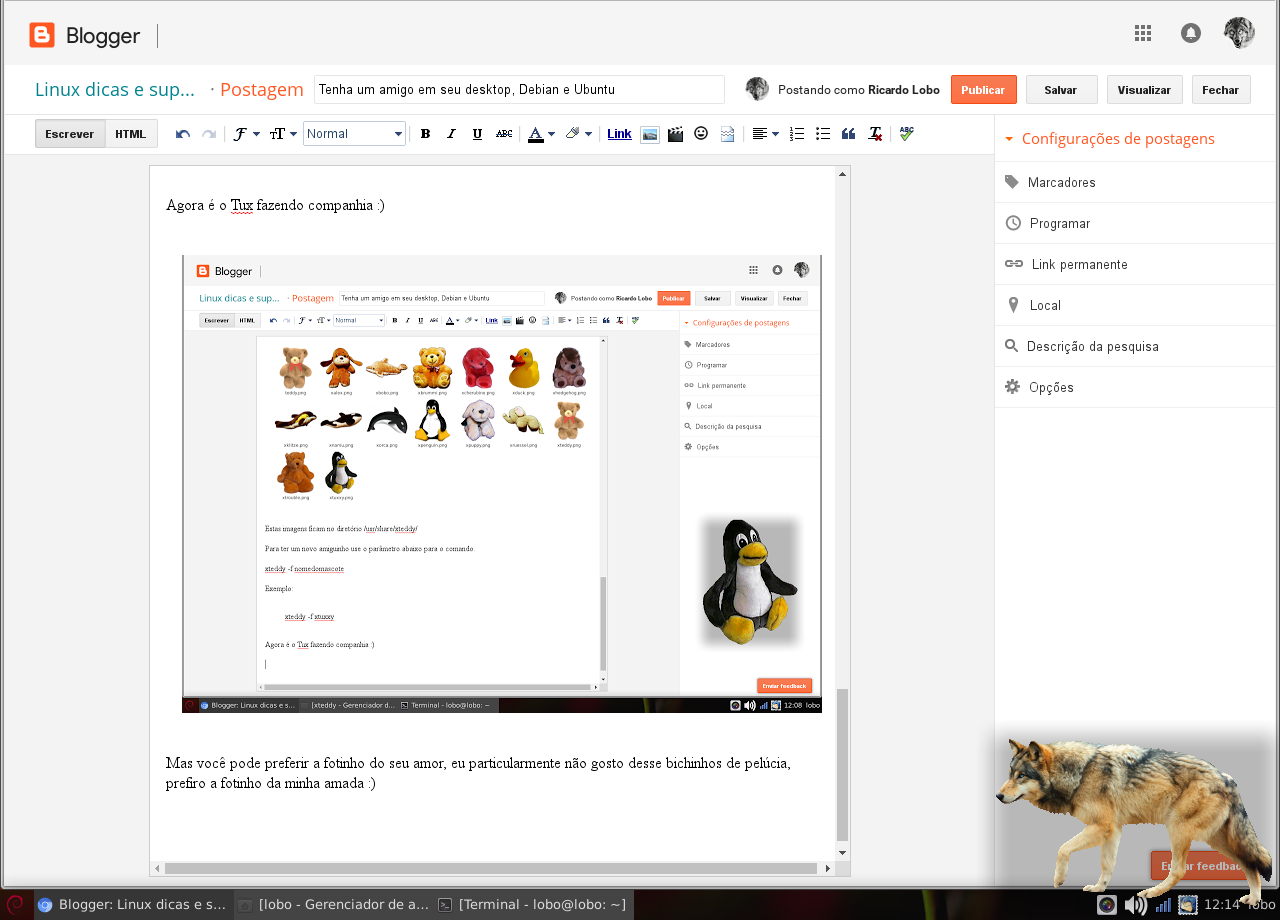
Task: Open the font size dropdown
Action: click(x=283, y=134)
